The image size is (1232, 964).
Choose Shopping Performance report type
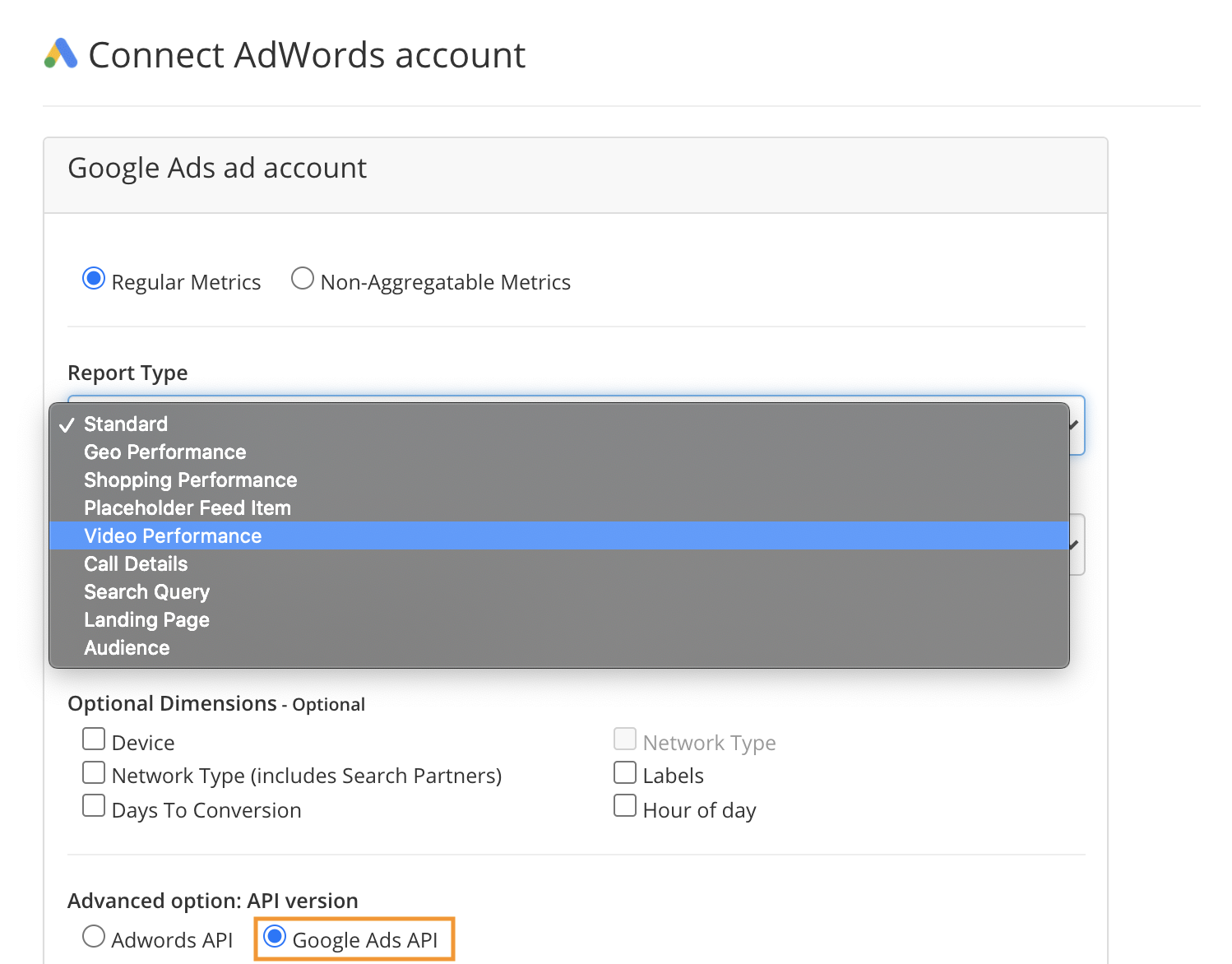point(559,480)
